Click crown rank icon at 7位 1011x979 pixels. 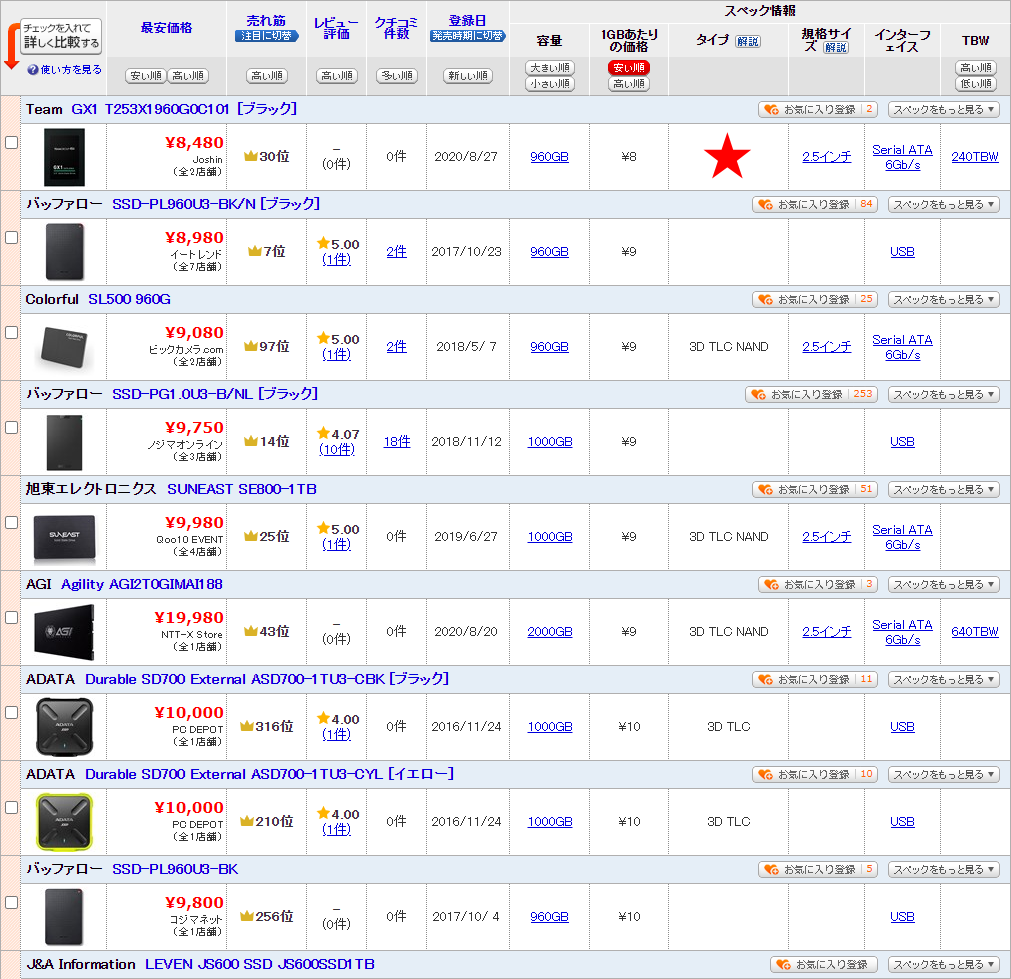pos(255,251)
